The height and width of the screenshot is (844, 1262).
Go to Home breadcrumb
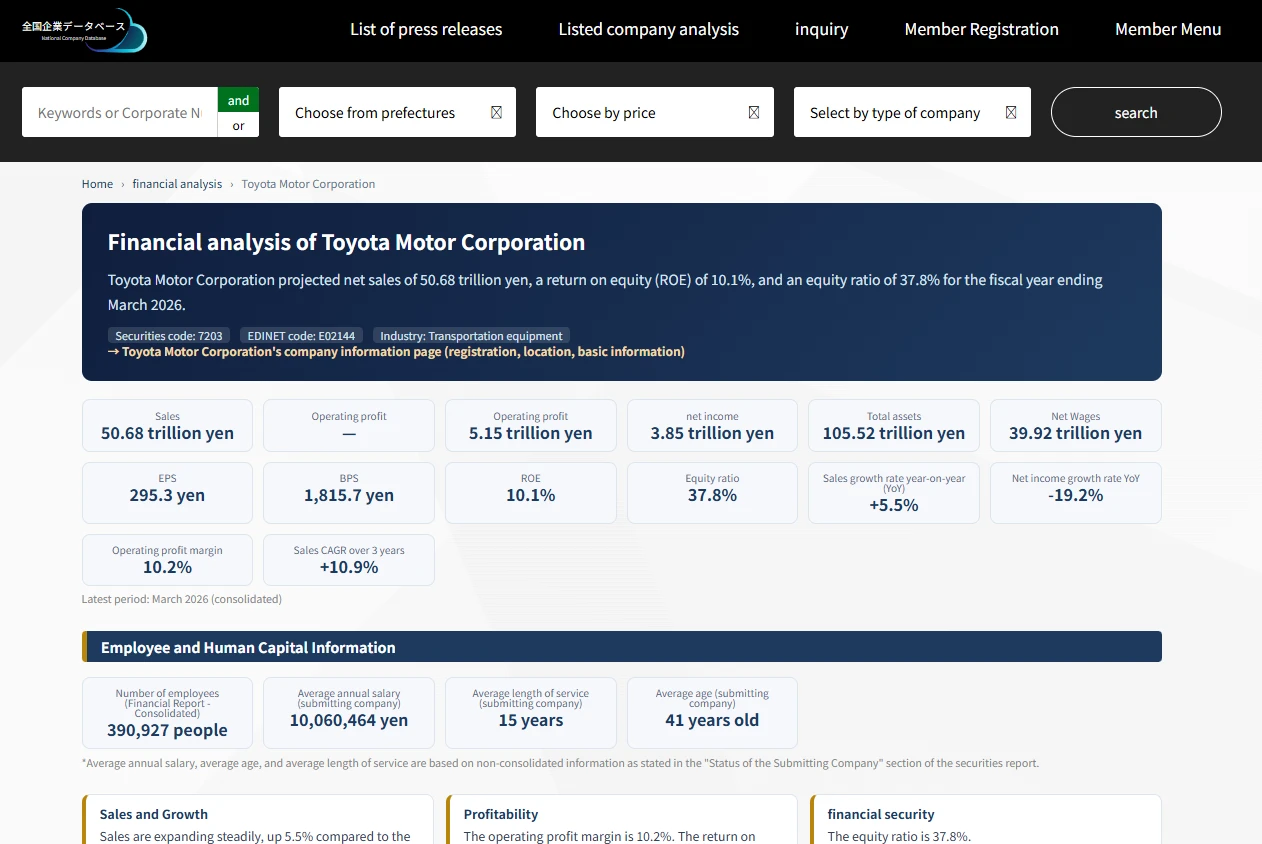click(97, 184)
